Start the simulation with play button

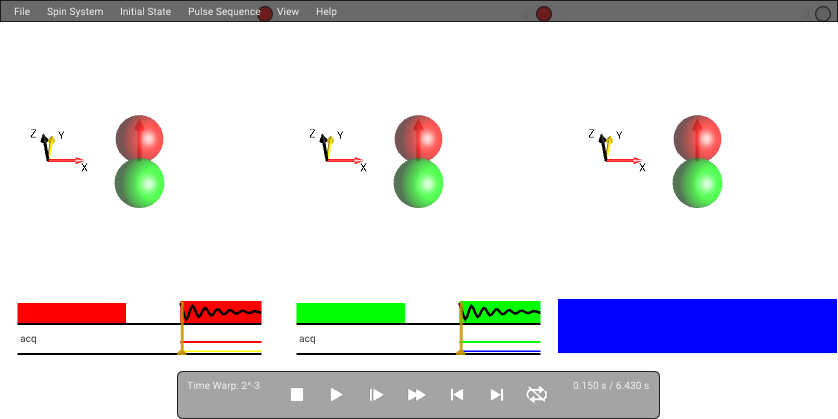337,395
